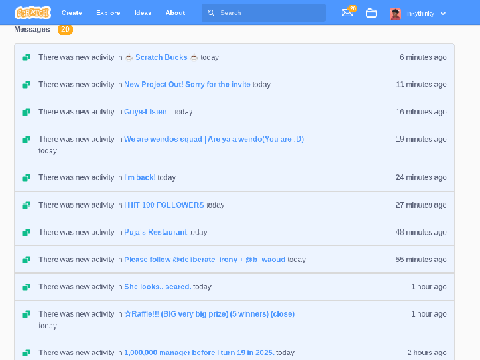Expand the account dropdown arrow

tap(443, 13)
